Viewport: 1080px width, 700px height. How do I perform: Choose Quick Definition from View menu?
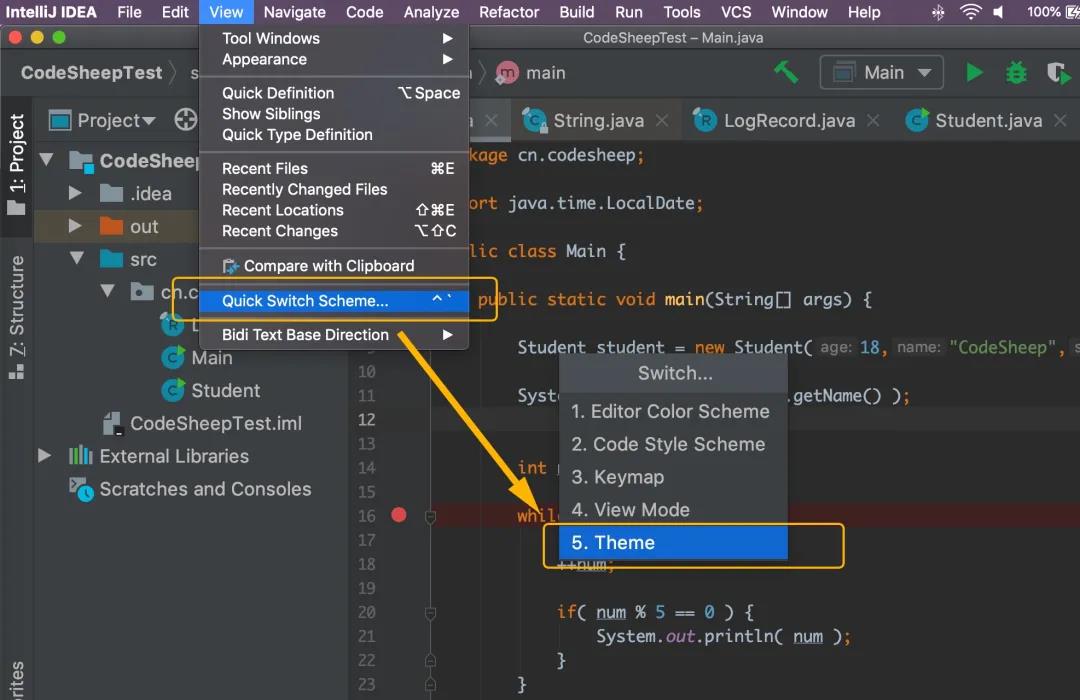point(334,93)
